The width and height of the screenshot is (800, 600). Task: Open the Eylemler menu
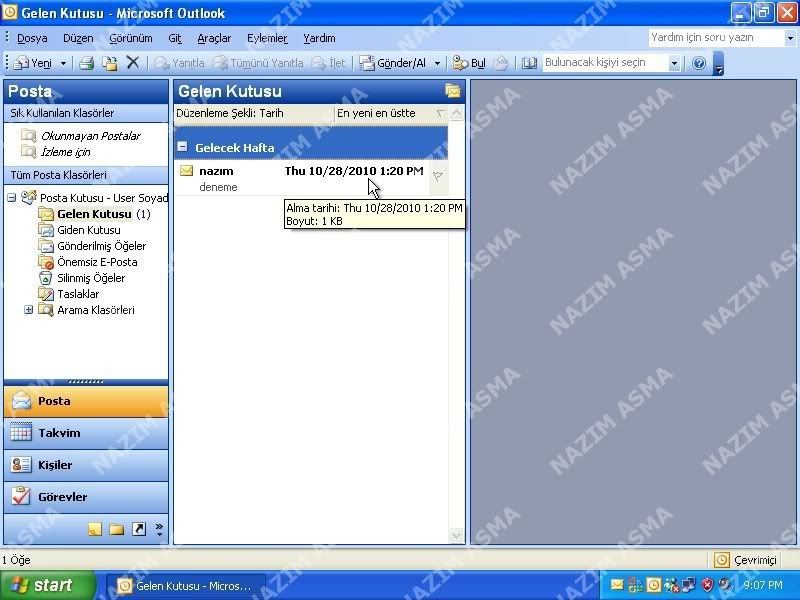(x=267, y=38)
